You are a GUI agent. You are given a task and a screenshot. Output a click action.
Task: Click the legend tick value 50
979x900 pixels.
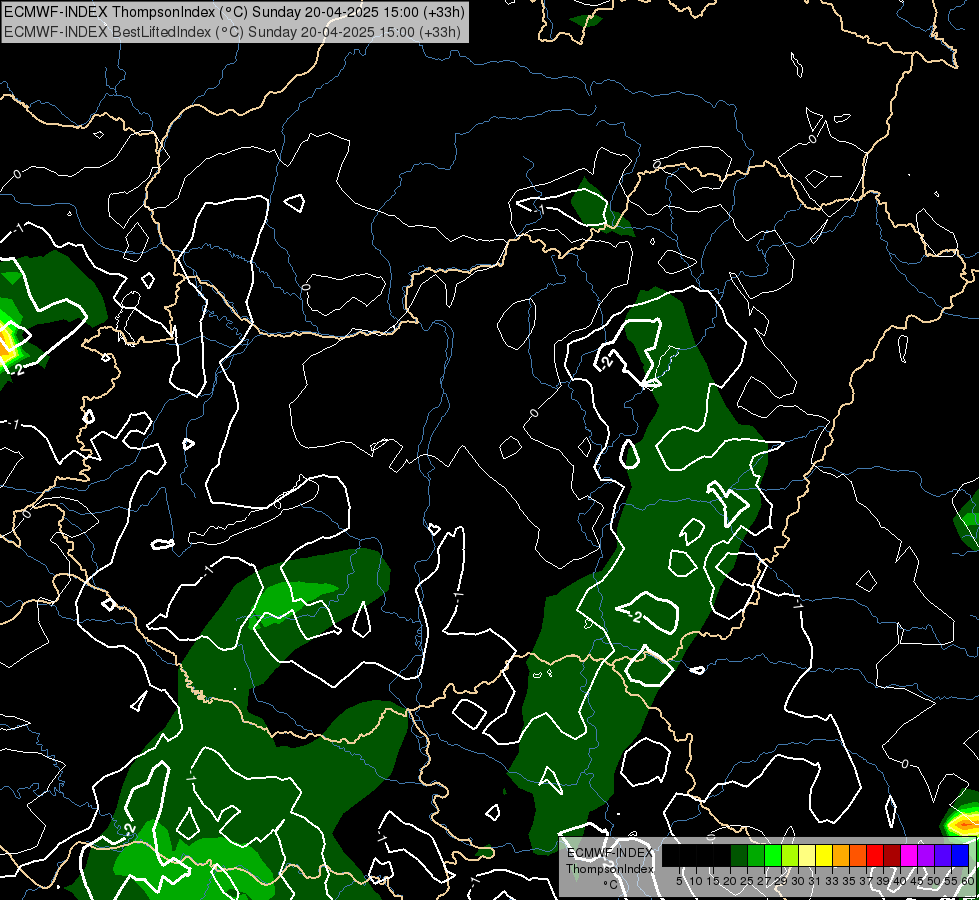point(934,881)
